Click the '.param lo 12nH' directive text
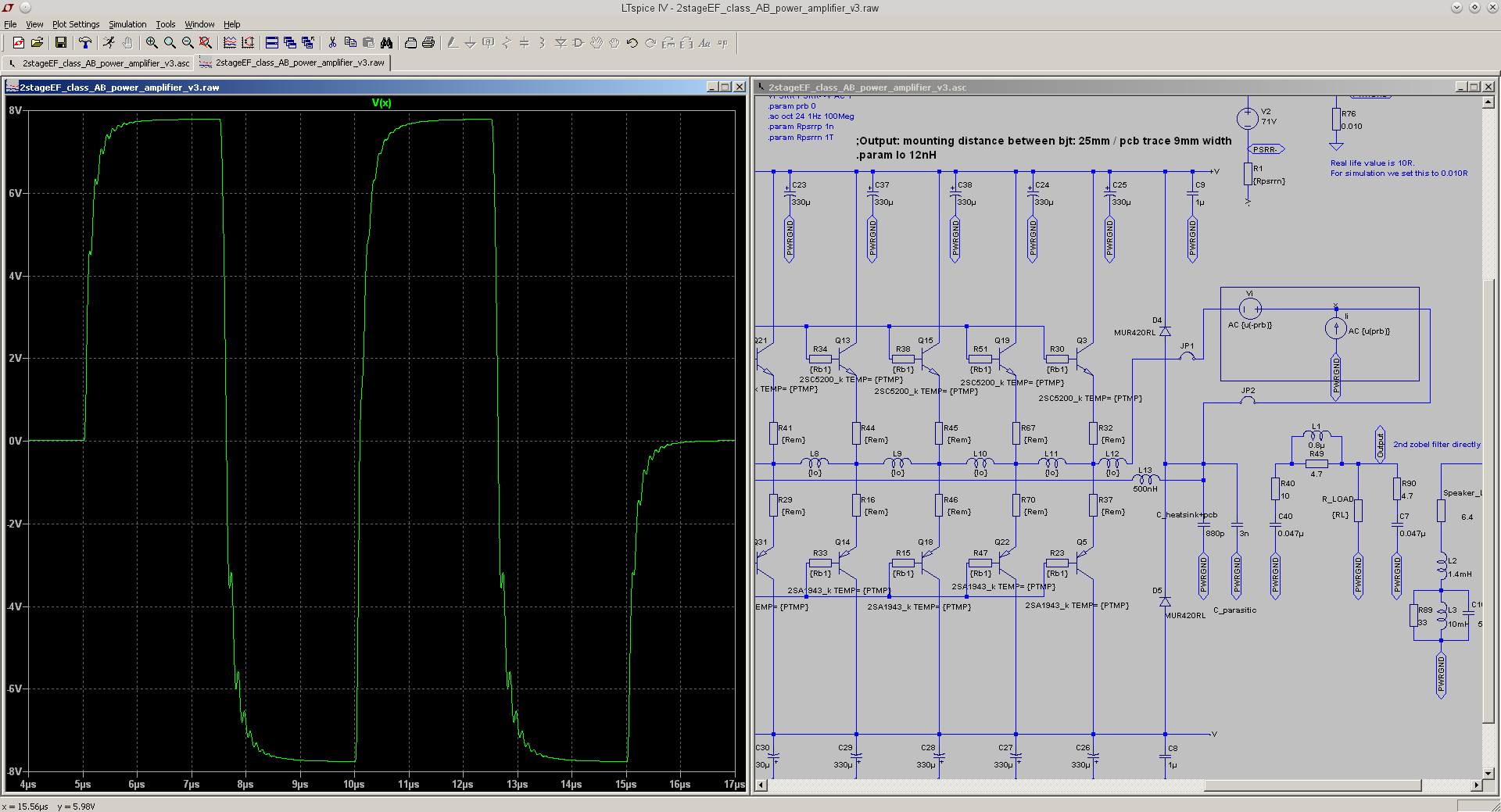Image resolution: width=1501 pixels, height=812 pixels. (896, 155)
